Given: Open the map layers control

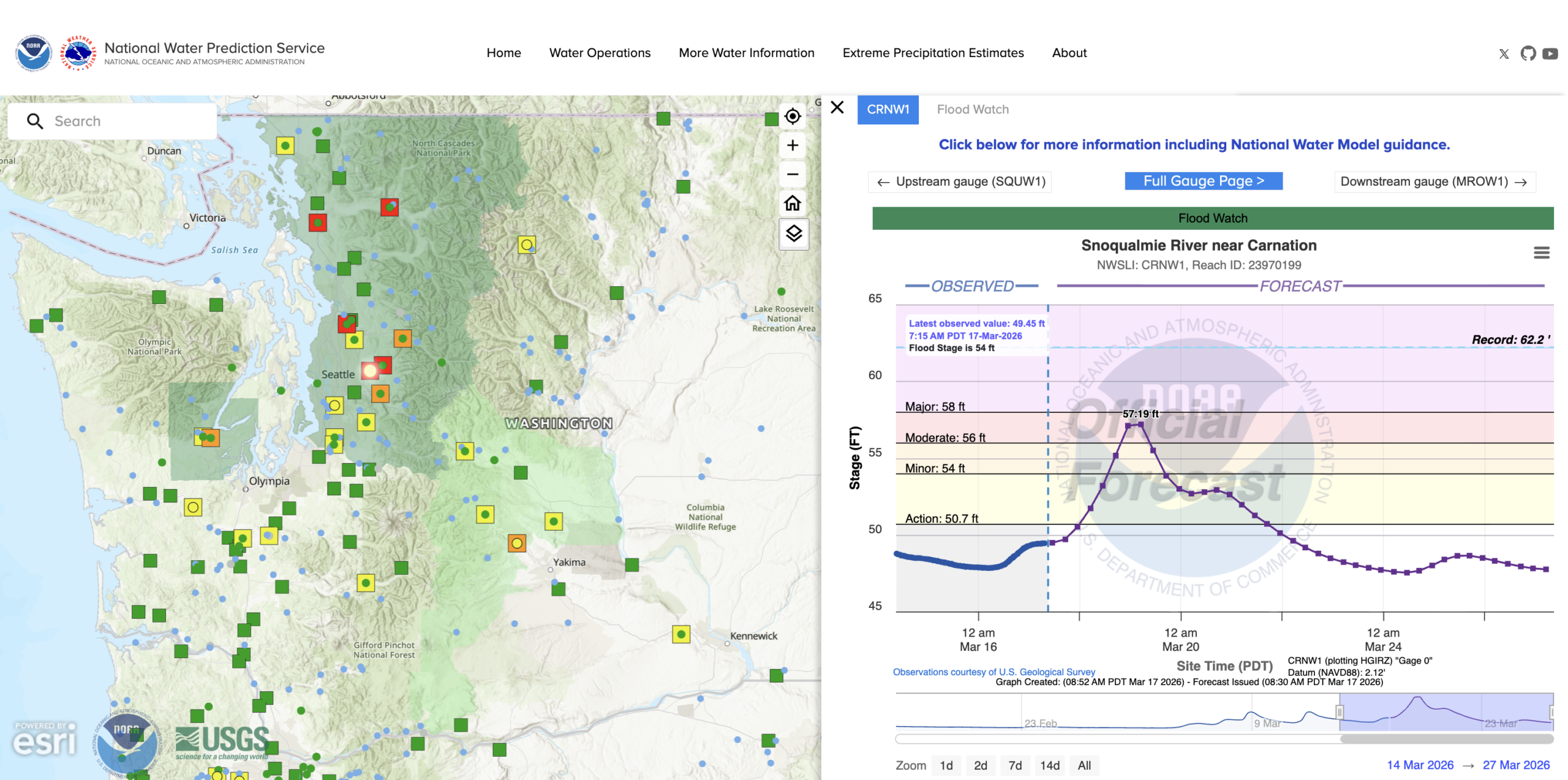Looking at the screenshot, I should click(x=794, y=233).
